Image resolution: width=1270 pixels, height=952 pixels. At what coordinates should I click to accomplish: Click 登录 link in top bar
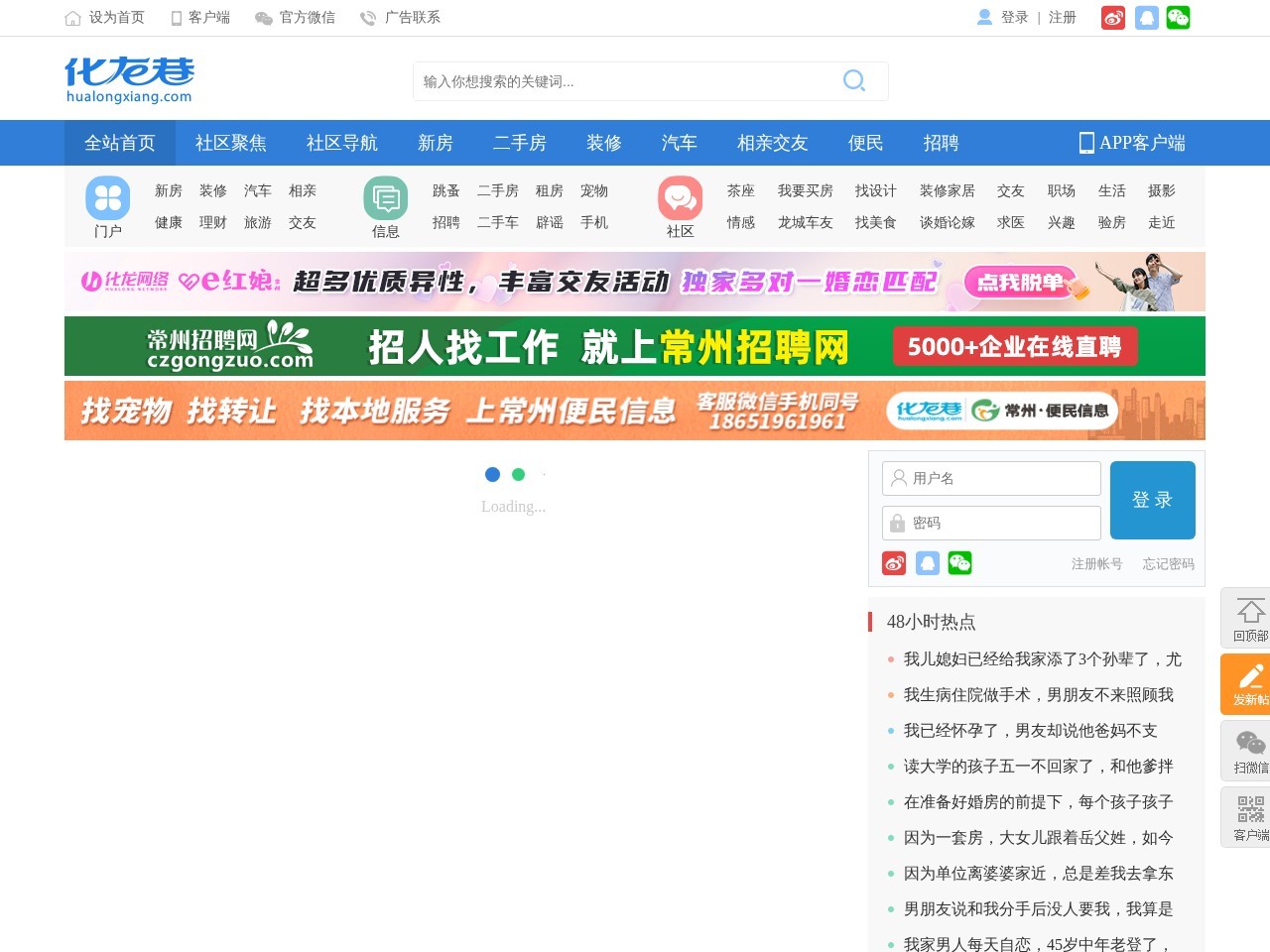1014,18
